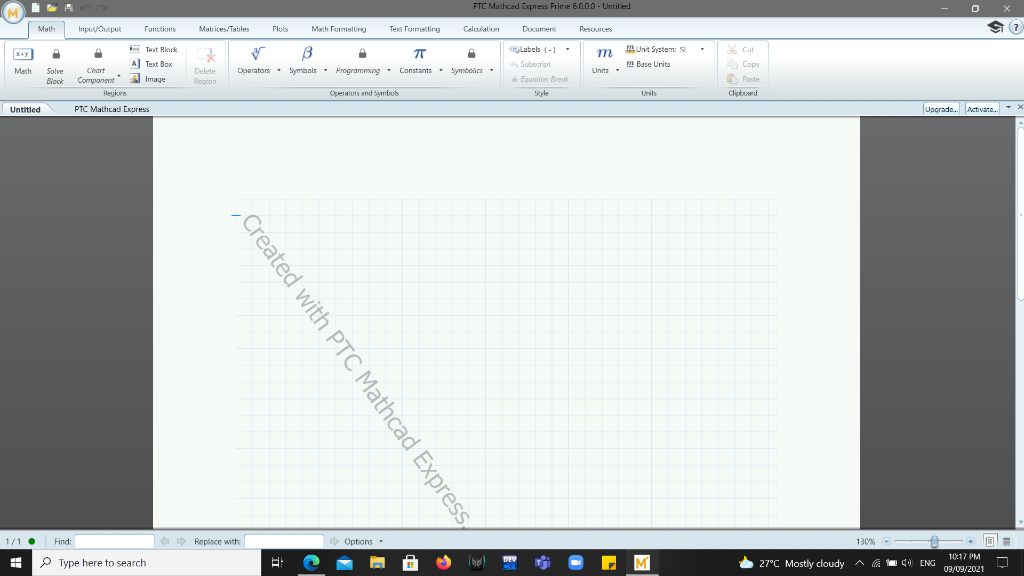1024x576 pixels.
Task: Click the locked Chart Component button
Action: pos(96,67)
